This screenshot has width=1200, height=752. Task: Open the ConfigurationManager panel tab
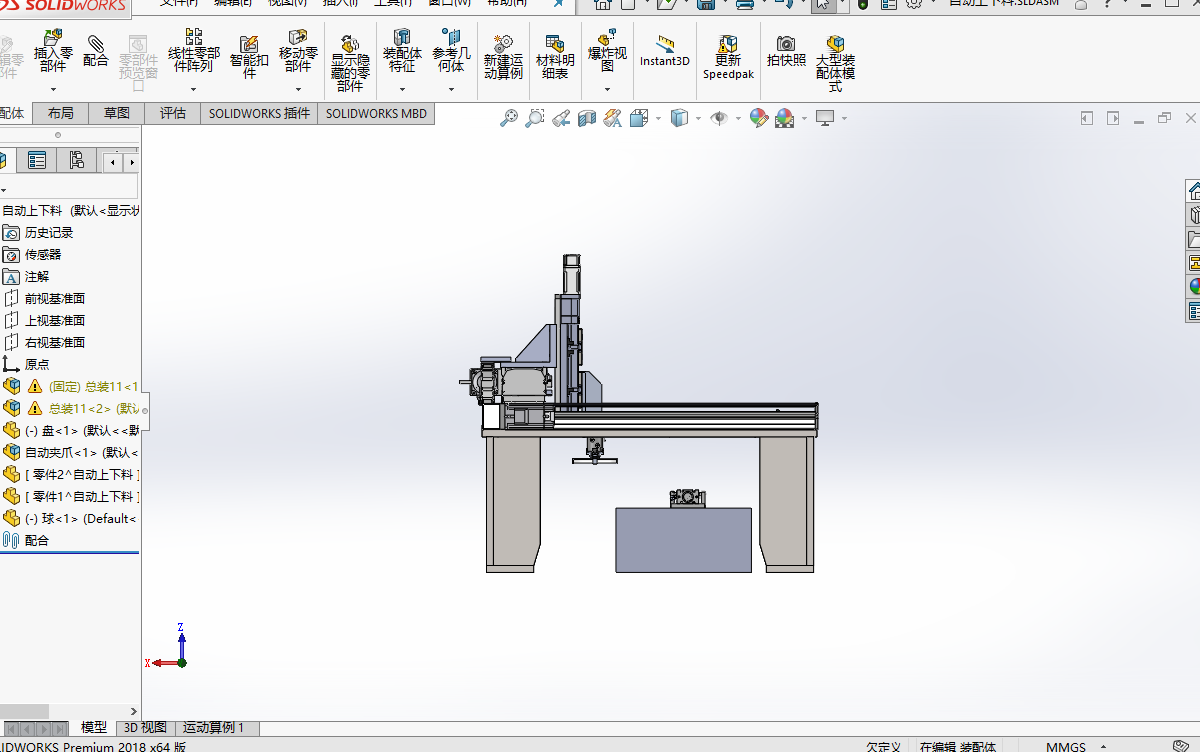click(x=76, y=160)
